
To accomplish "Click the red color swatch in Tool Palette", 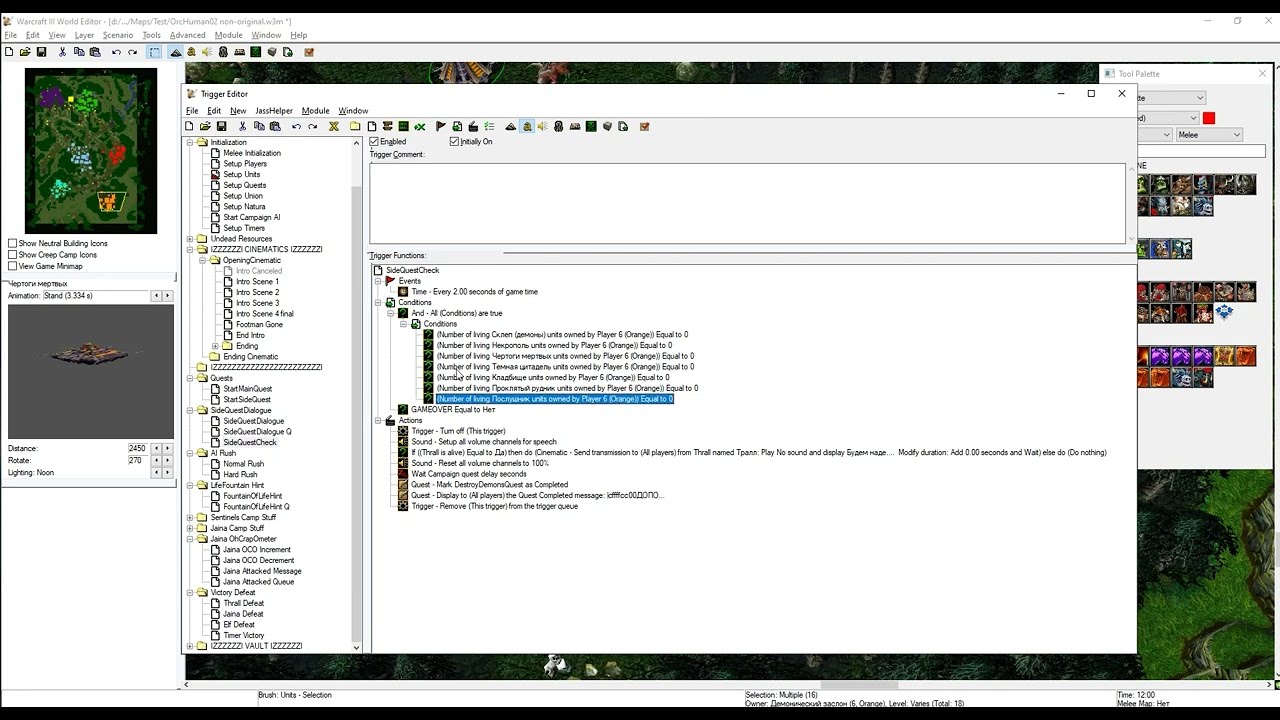I will click(x=1209, y=118).
